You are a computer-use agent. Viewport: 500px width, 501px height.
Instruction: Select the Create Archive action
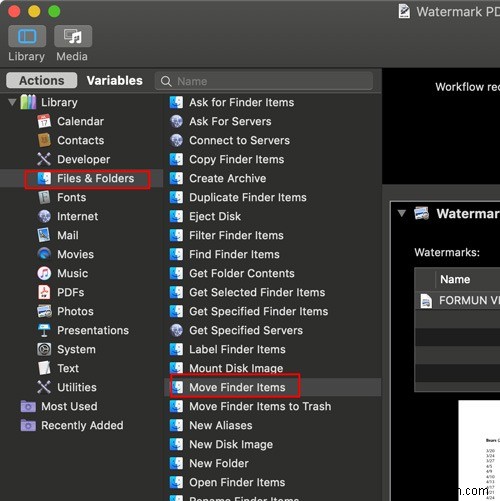tap(228, 178)
